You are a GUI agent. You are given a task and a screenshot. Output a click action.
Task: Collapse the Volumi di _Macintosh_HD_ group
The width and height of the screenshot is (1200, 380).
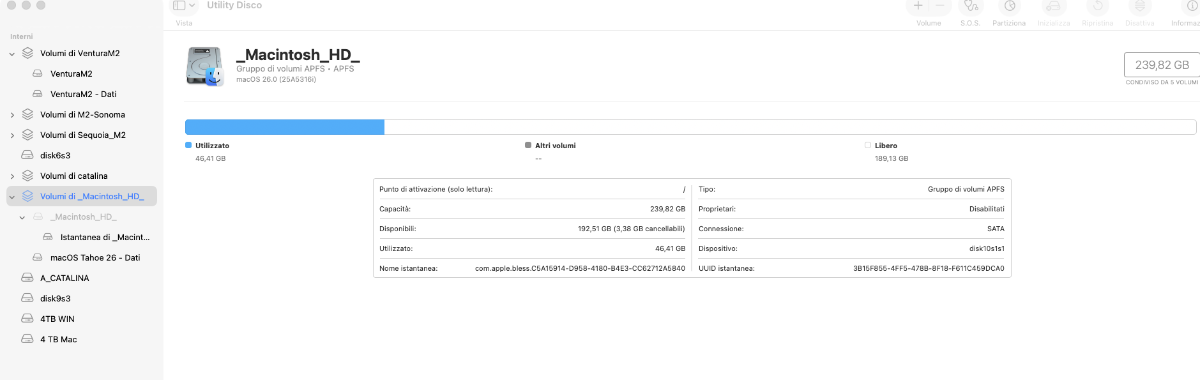pyautogui.click(x=12, y=196)
